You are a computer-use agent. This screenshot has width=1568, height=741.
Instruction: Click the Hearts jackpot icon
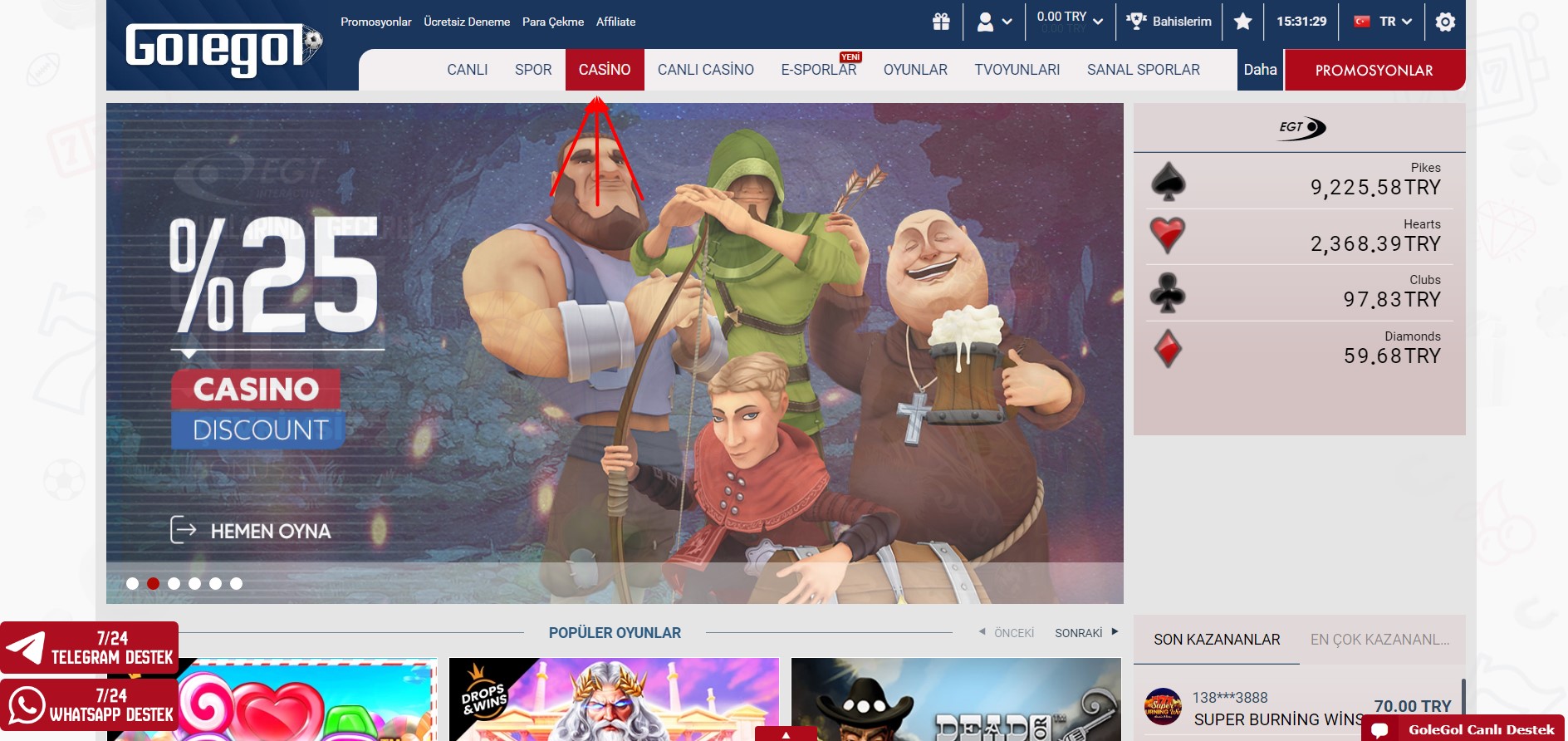pyautogui.click(x=1168, y=236)
